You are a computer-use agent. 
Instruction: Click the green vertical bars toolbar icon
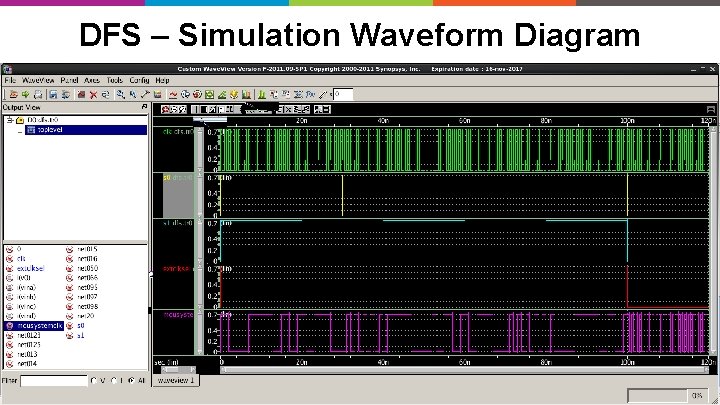click(262, 95)
